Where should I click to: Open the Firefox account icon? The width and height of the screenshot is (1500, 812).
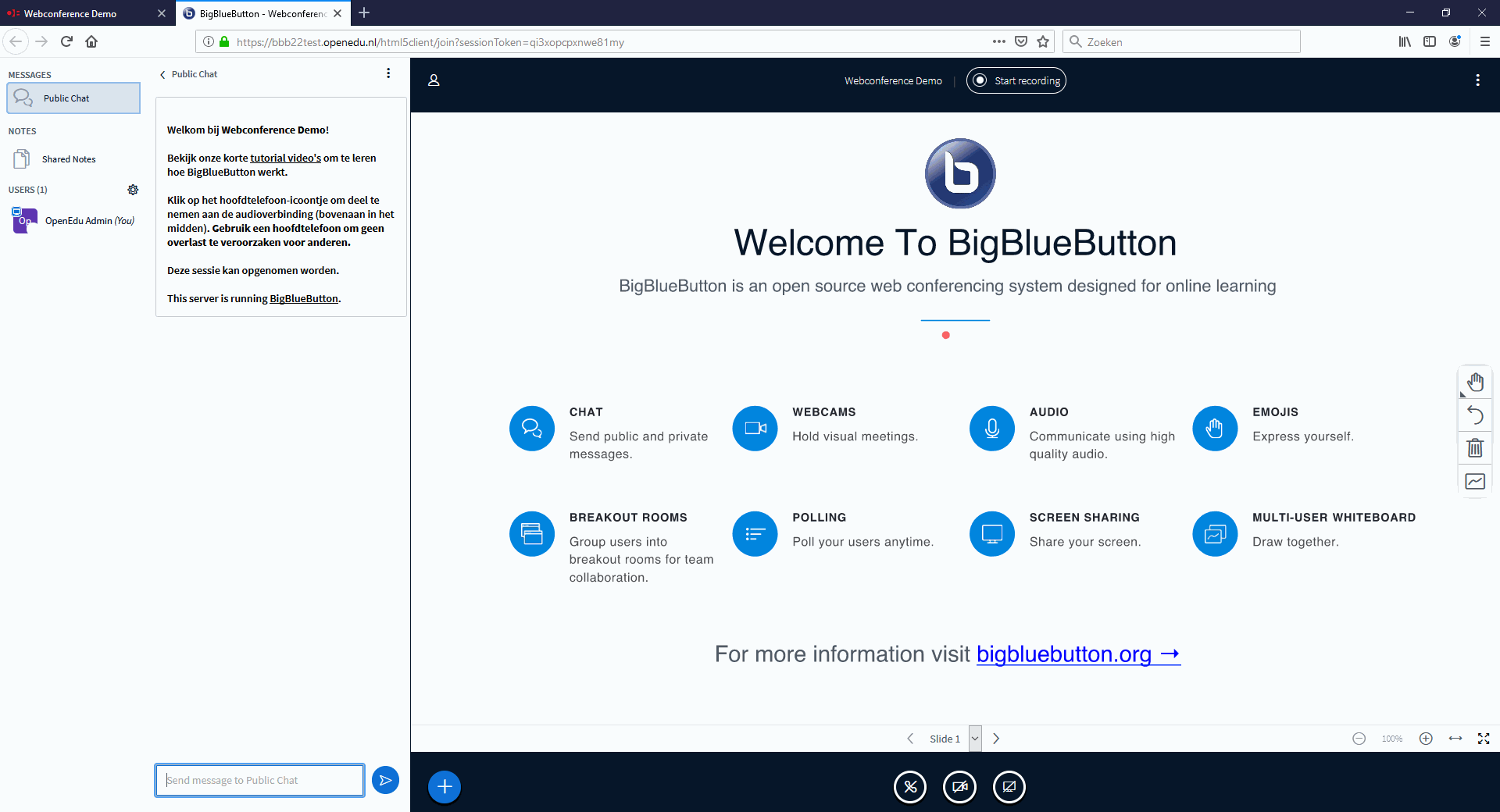coord(1455,41)
